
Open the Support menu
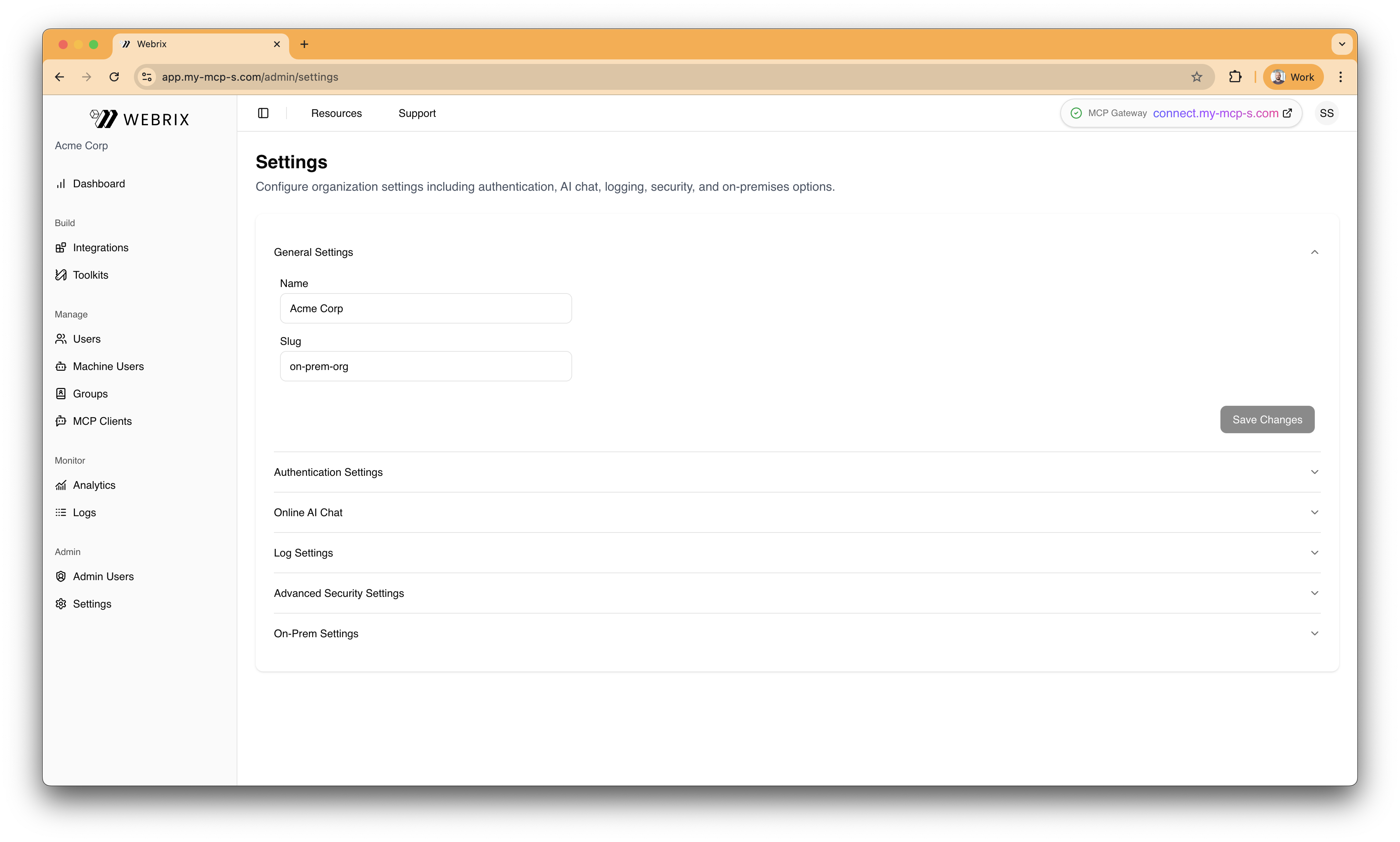coord(417,113)
